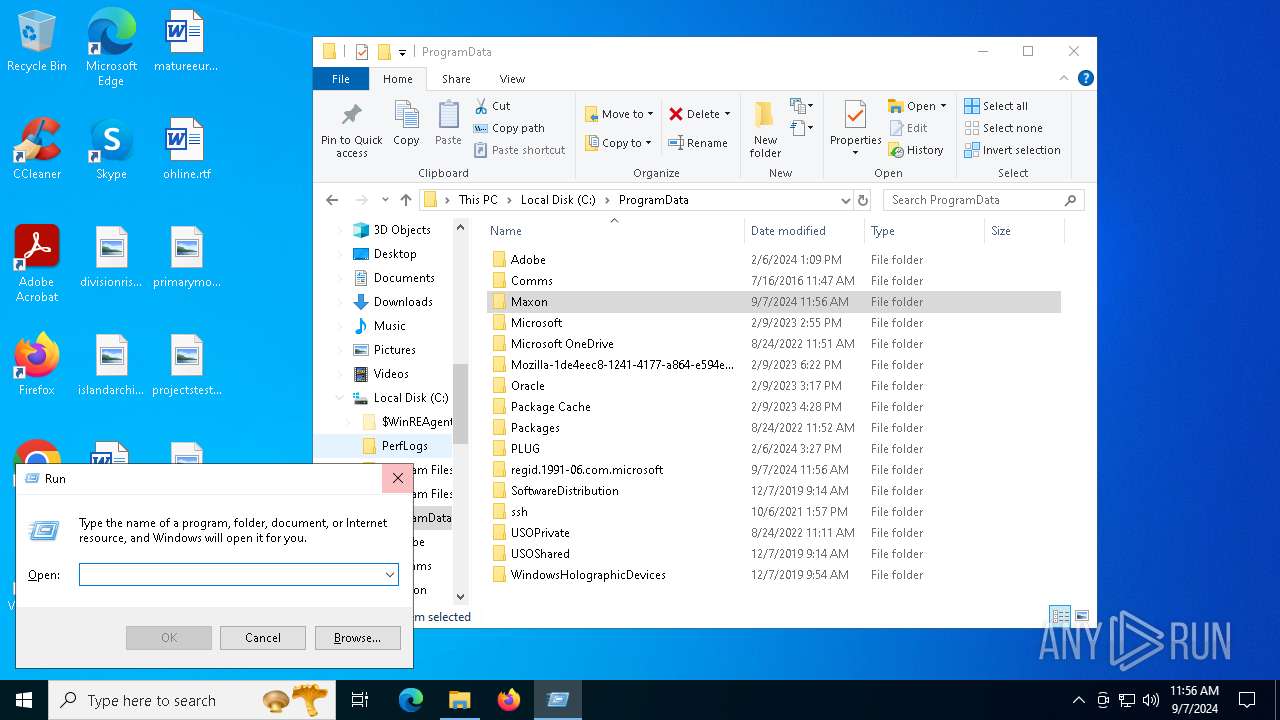Switch to the Home tab
Screen dimensions: 1280x720
pyautogui.click(x=397, y=79)
